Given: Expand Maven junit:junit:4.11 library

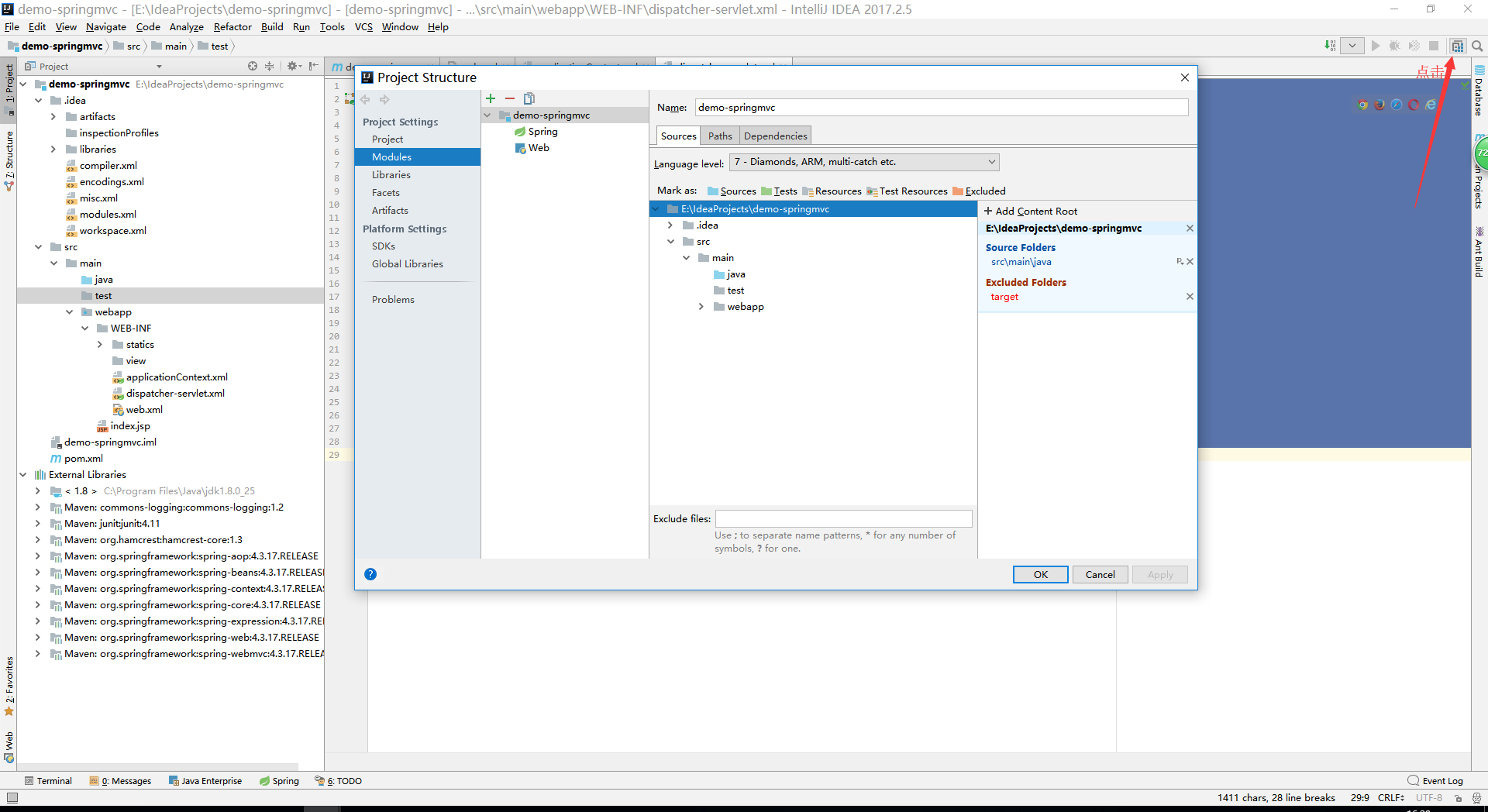Looking at the screenshot, I should 38,524.
